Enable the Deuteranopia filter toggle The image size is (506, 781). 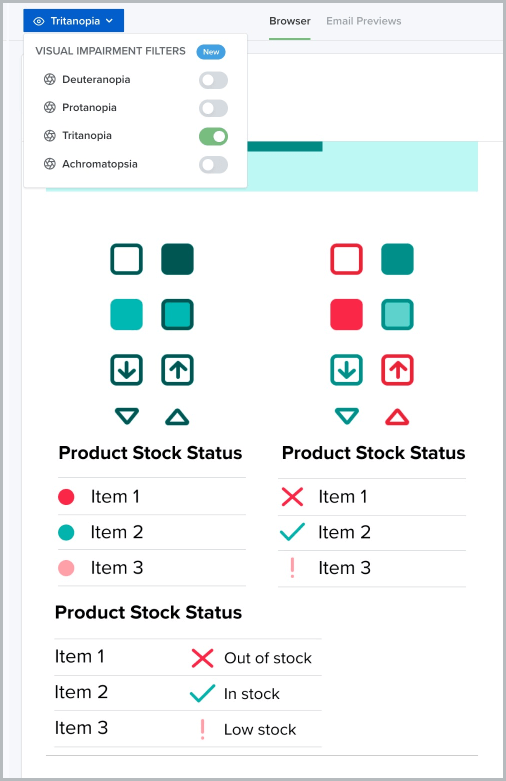(213, 80)
